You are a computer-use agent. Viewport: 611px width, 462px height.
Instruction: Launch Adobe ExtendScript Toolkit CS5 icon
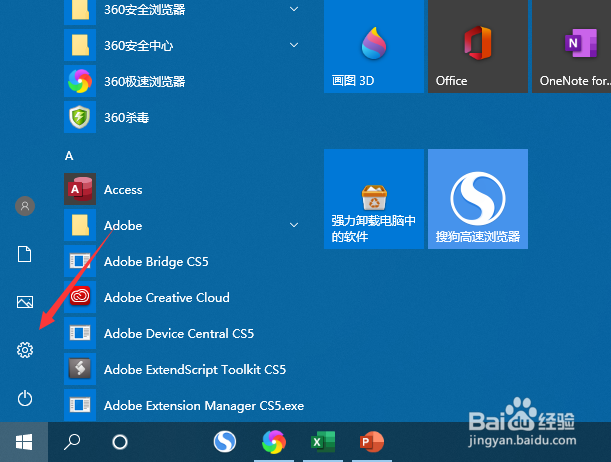tap(80, 369)
